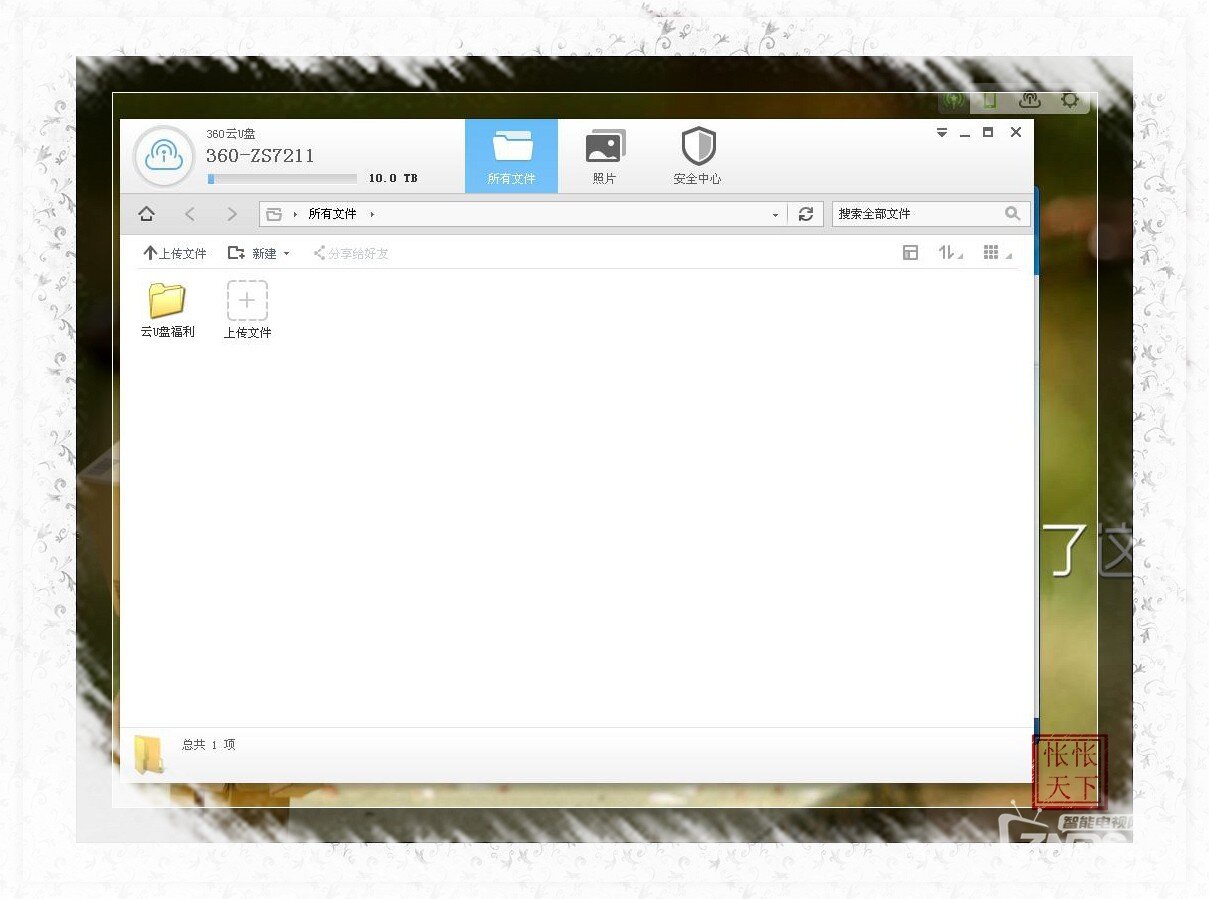The height and width of the screenshot is (899, 1209).
Task: Switch to the 照片 tab
Action: pos(605,156)
